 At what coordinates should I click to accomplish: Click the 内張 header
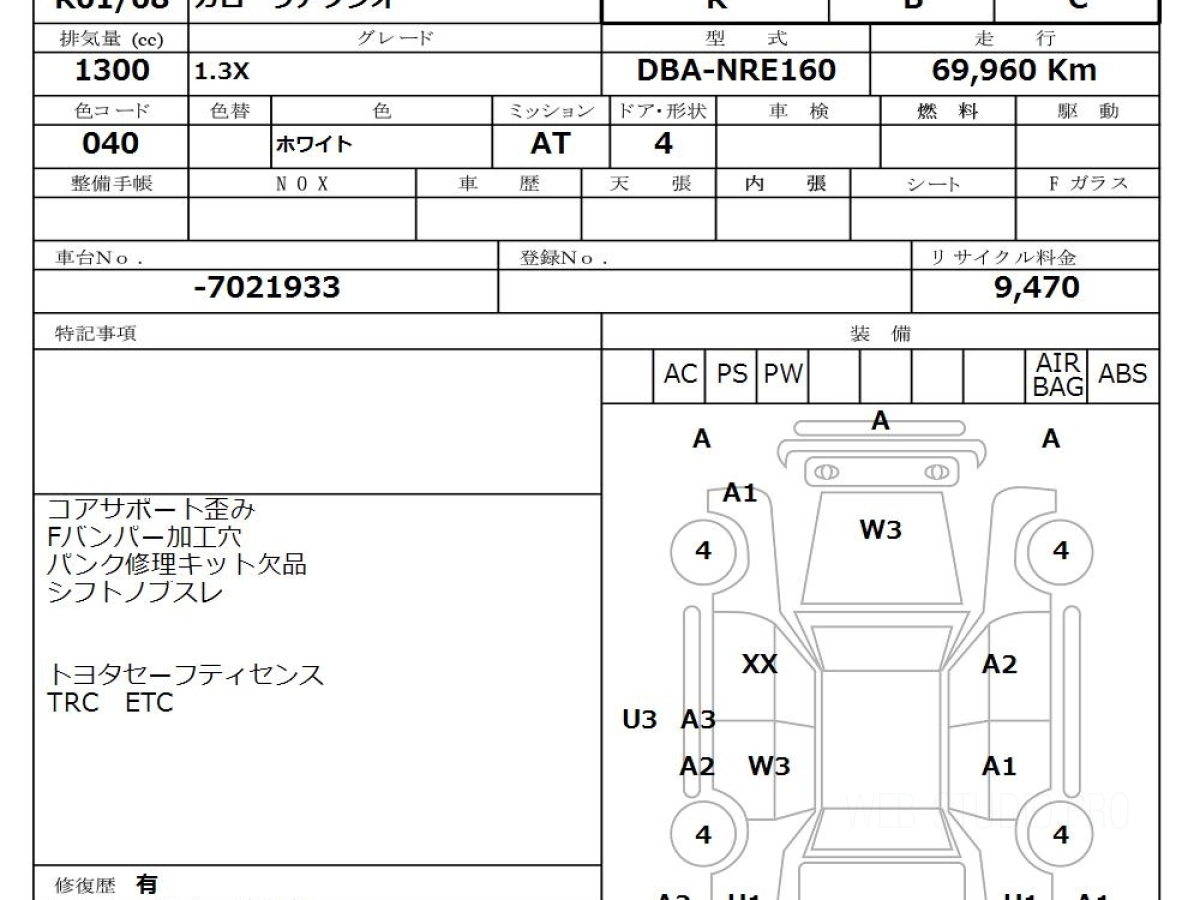pos(786,184)
